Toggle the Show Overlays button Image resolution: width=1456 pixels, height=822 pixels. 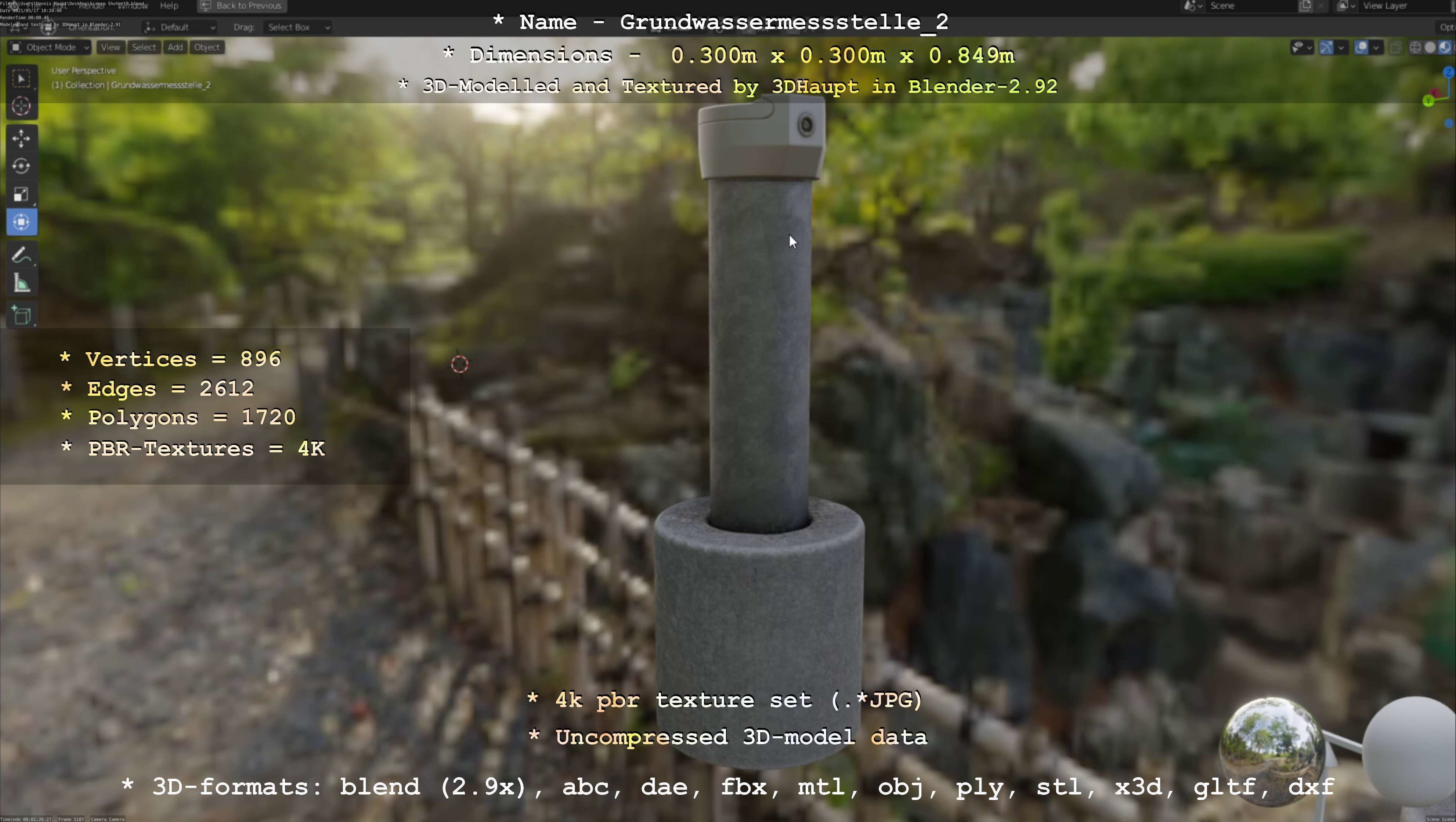point(1361,47)
